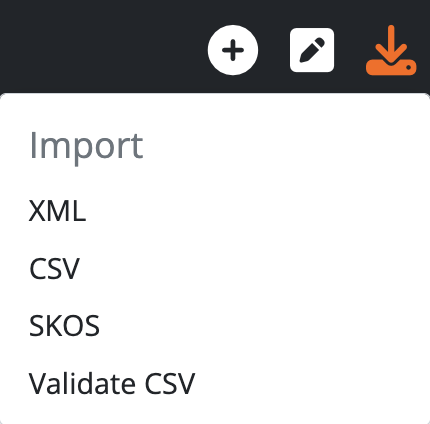The height and width of the screenshot is (424, 430).
Task: Start a SKOS vocabulary import
Action: (64, 325)
